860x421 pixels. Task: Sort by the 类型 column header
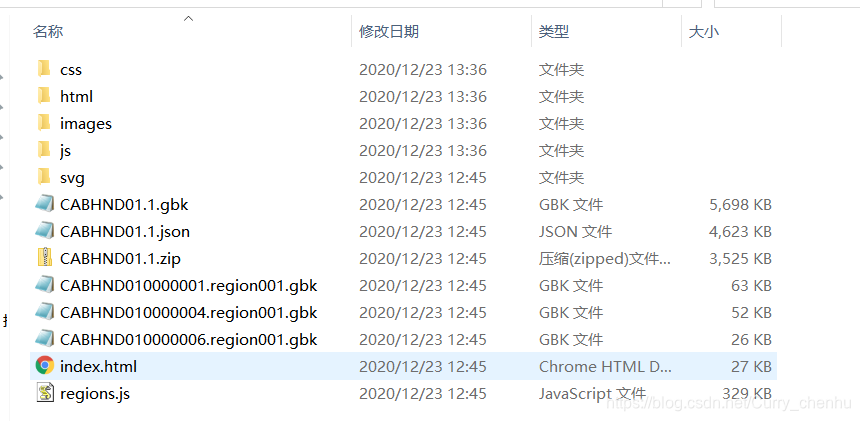553,31
